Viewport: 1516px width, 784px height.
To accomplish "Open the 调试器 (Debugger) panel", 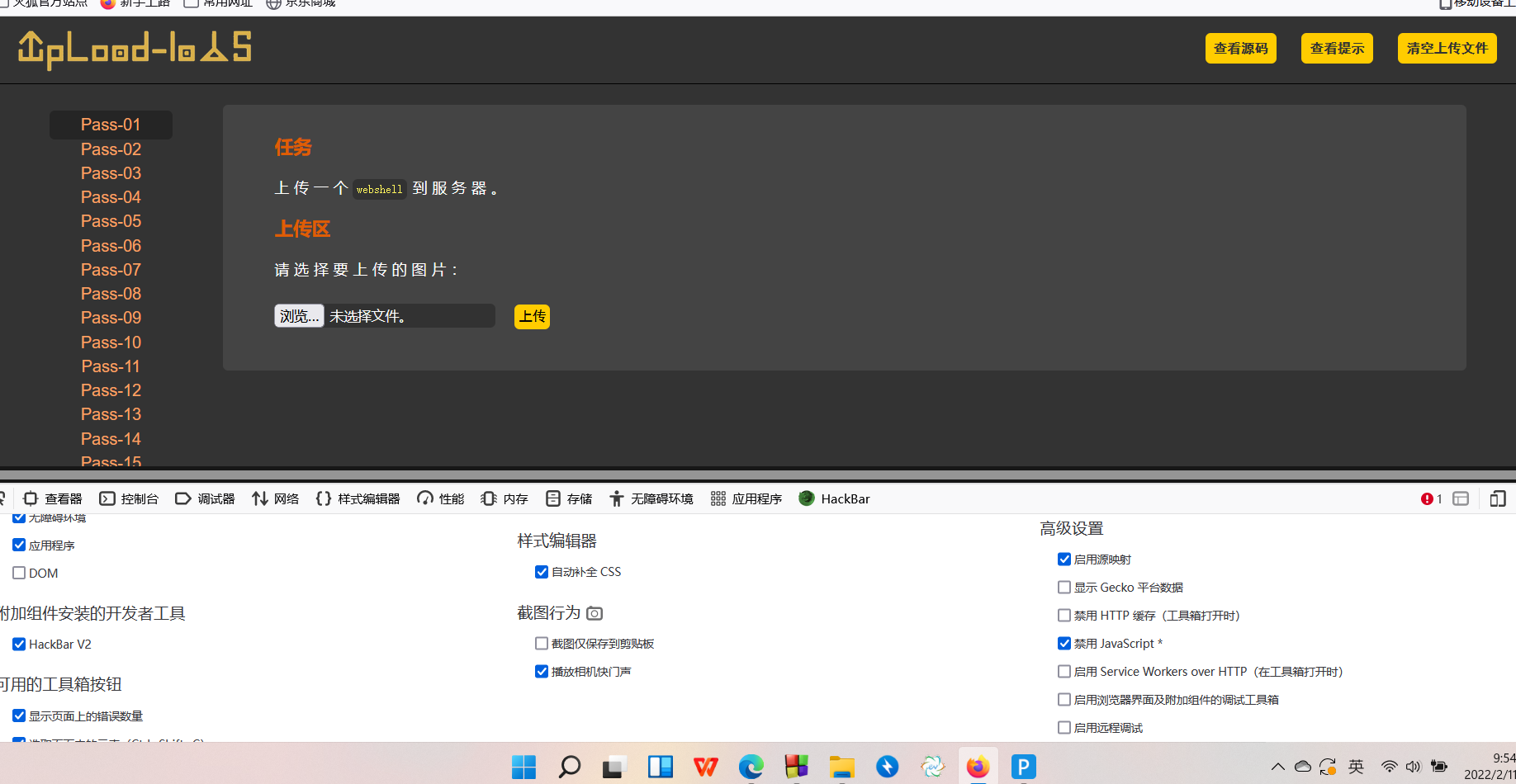I will coord(205,498).
